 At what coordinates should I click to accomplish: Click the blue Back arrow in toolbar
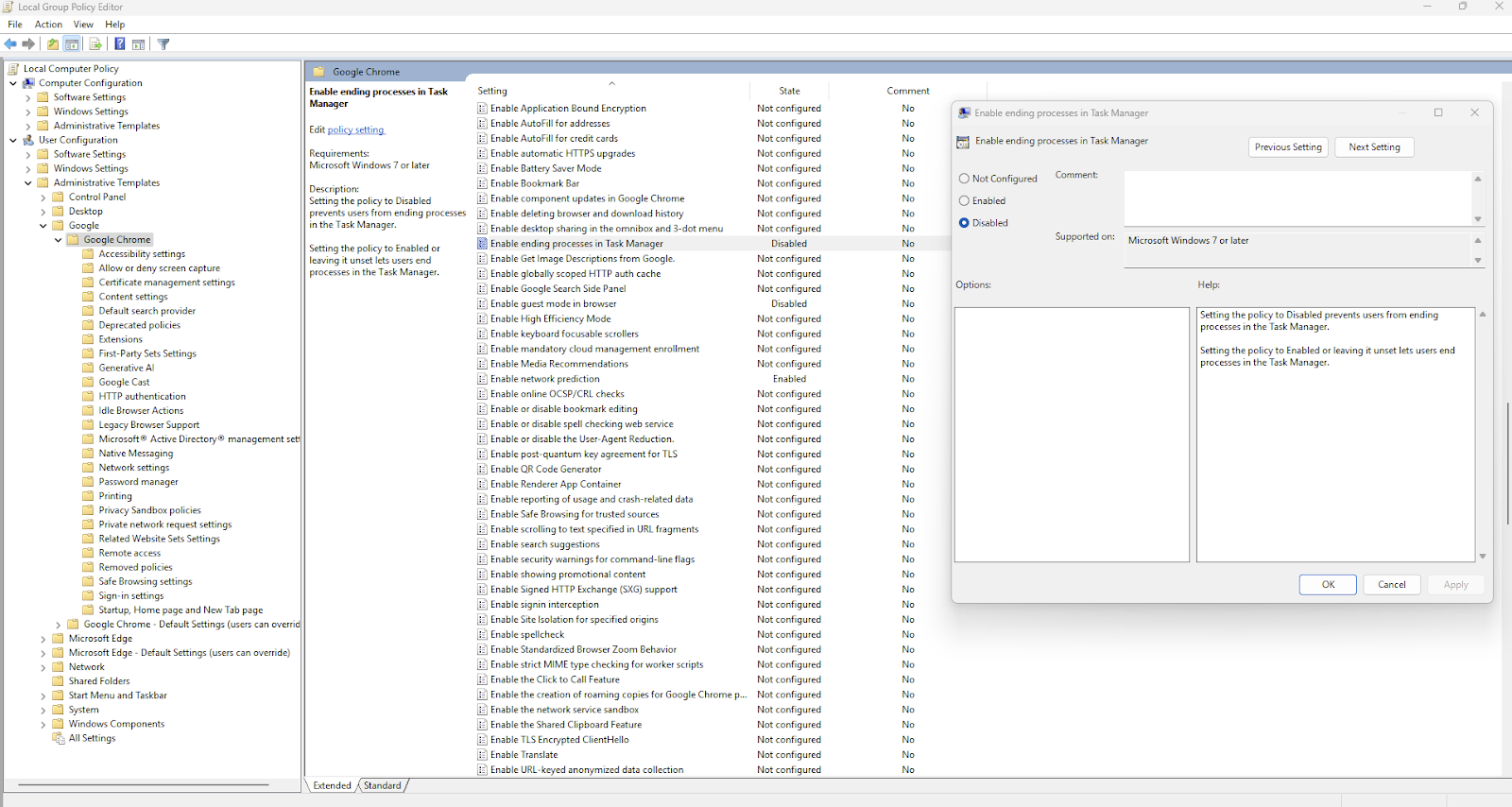[10, 44]
